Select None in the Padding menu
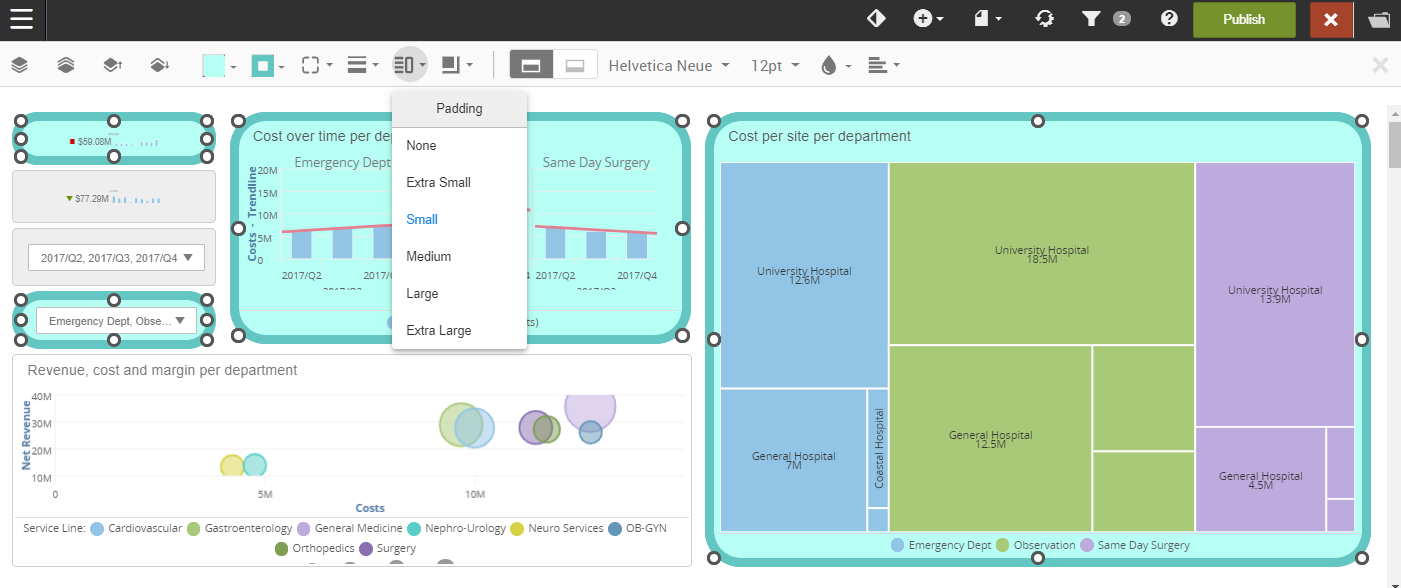Viewport: 1401px width, 588px height. (421, 146)
